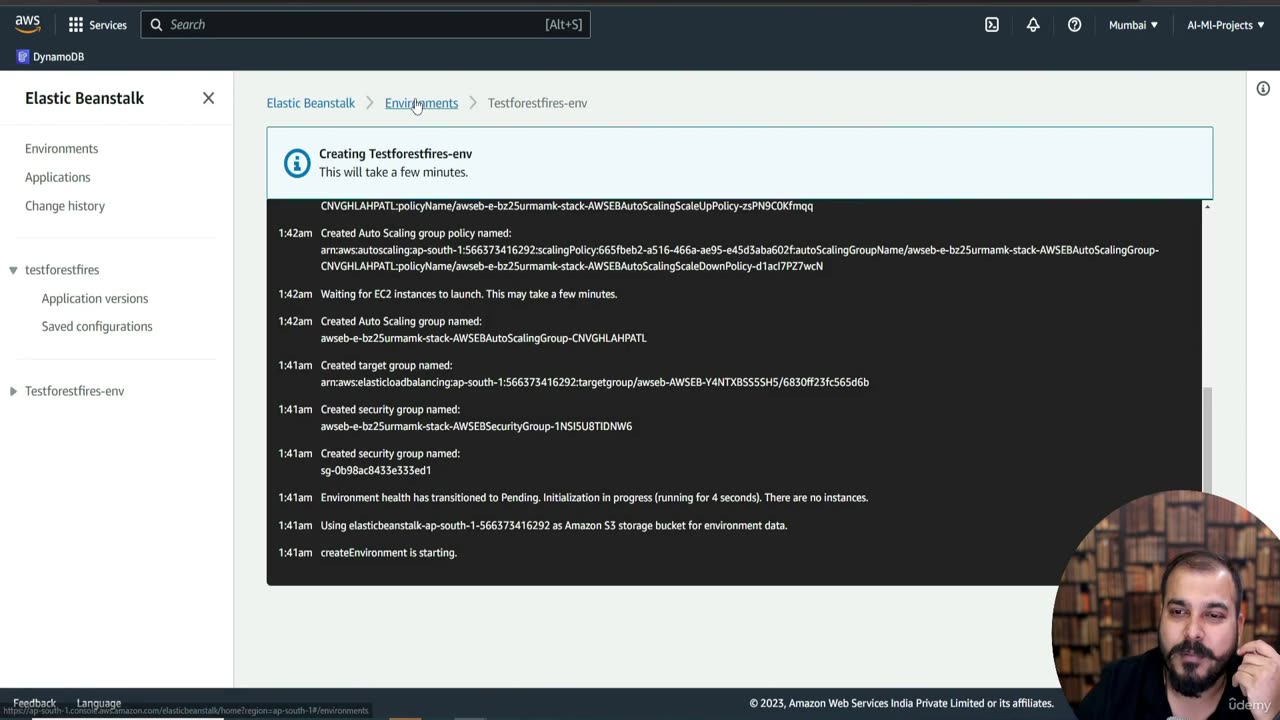Screen dimensions: 1280x720
Task: Select the 'Waiting for EC2 instances to launch' event
Action: (x=469, y=294)
